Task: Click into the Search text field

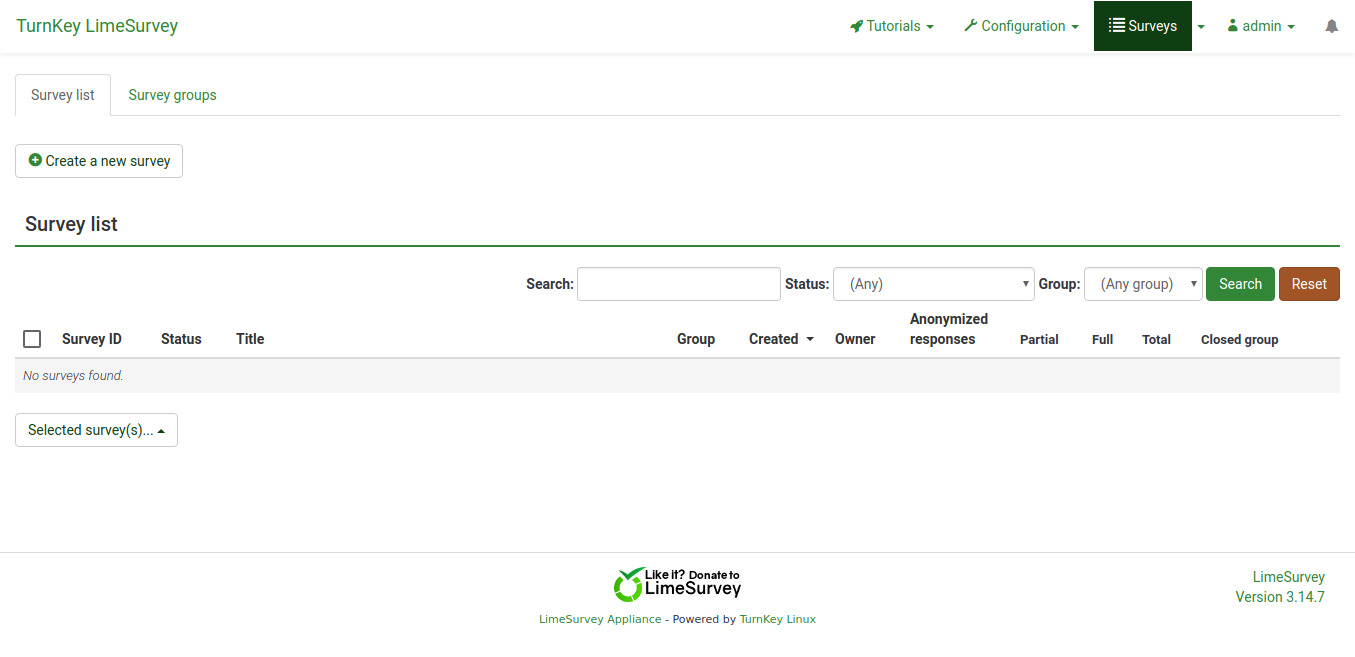Action: (678, 284)
